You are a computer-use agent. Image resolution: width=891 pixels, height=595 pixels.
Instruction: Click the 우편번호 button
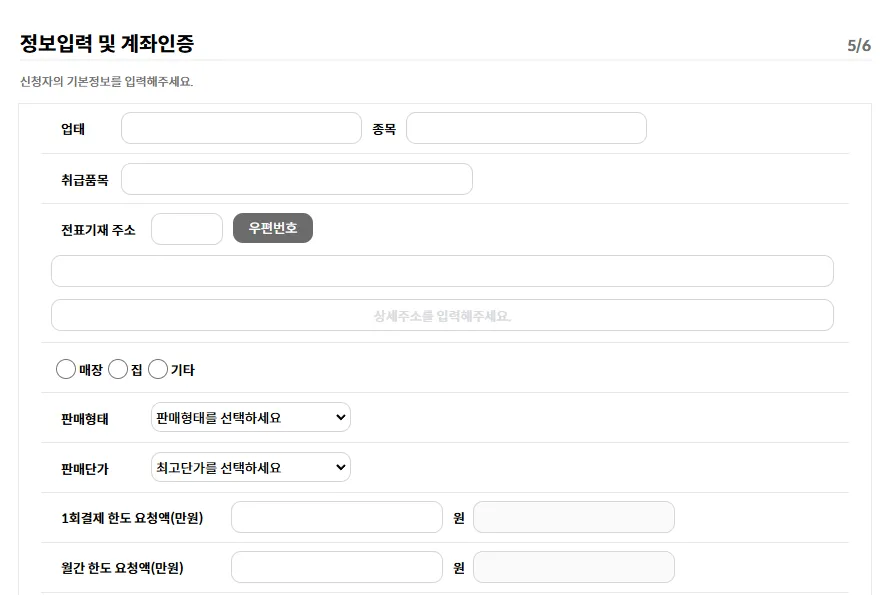pos(273,228)
